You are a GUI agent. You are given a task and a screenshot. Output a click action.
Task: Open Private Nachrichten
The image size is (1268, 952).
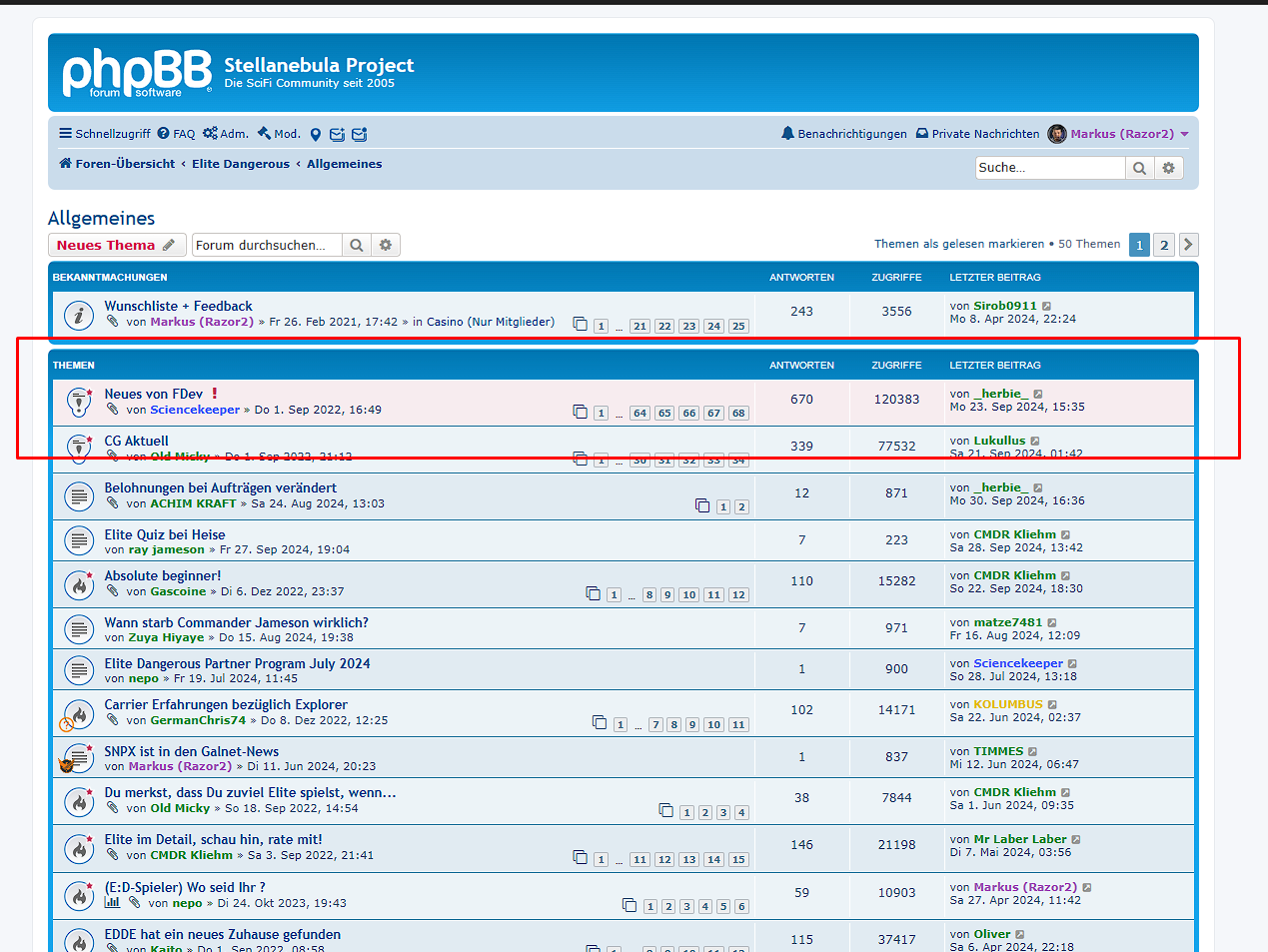tap(978, 134)
